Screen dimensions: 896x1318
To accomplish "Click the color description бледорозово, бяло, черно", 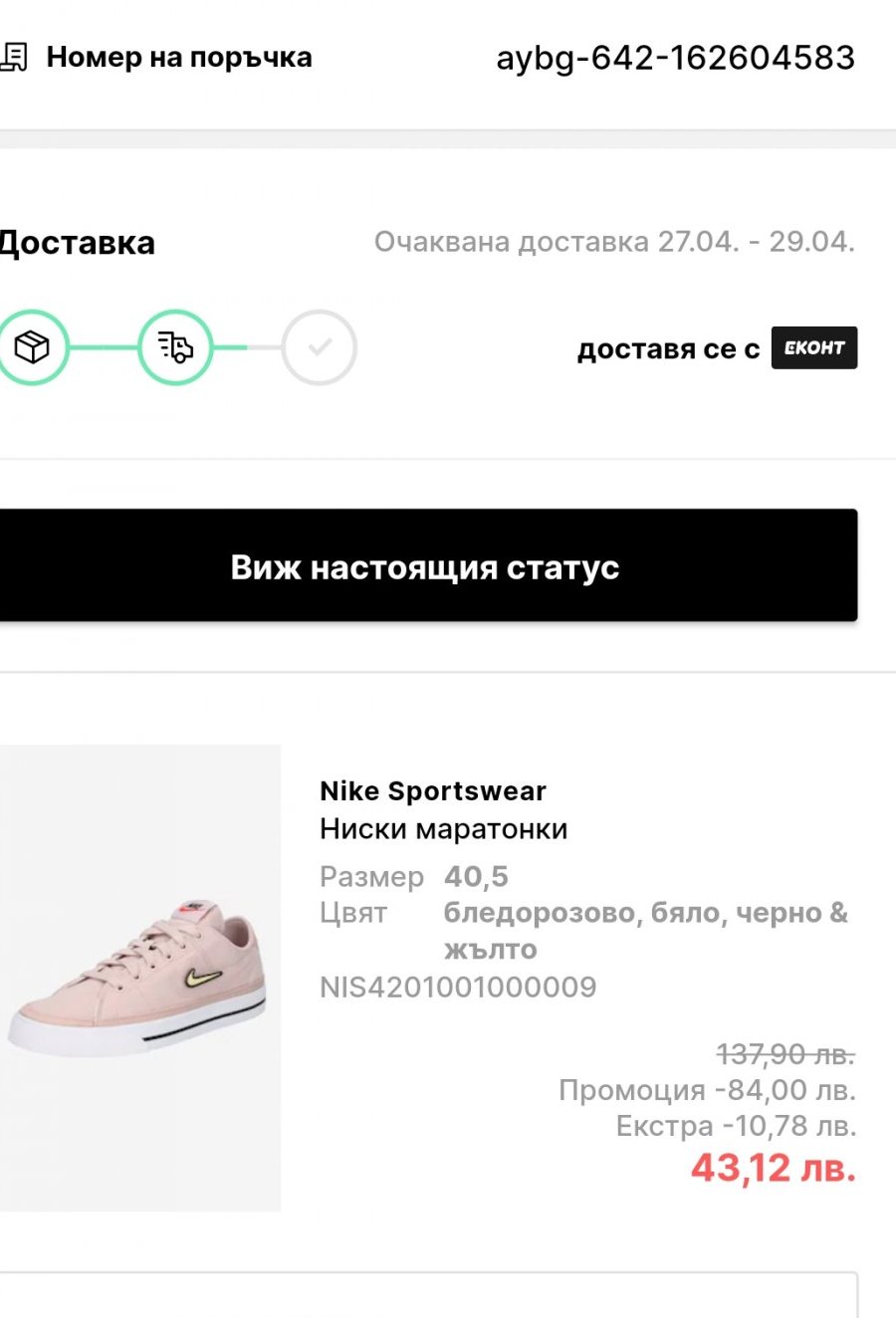I will pos(645,914).
